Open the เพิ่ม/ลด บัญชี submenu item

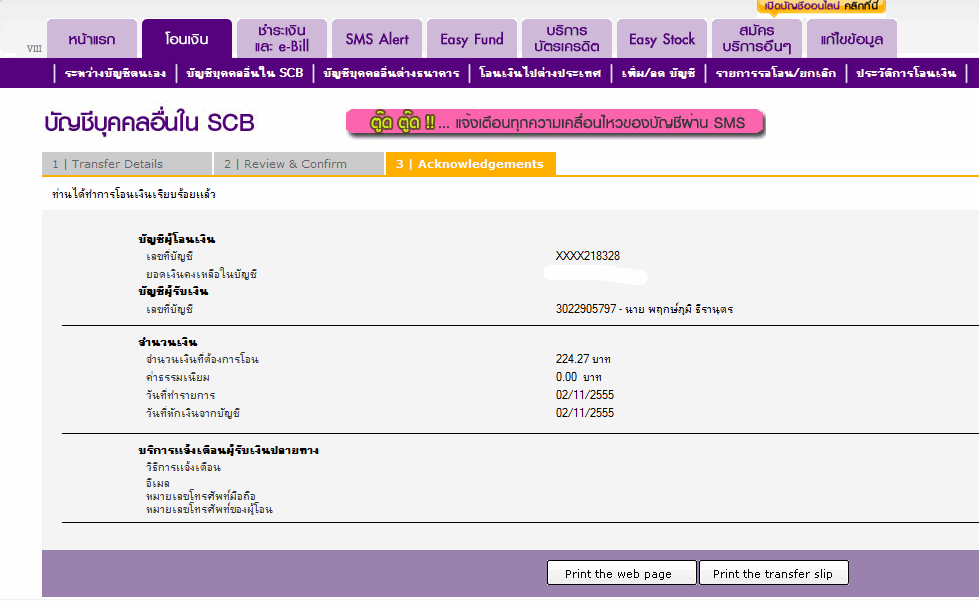tap(658, 73)
